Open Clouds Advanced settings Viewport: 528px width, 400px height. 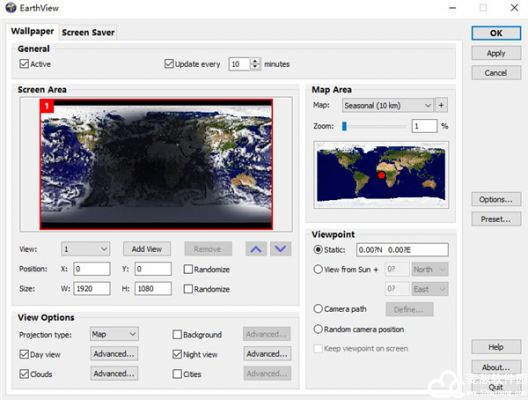[114, 373]
